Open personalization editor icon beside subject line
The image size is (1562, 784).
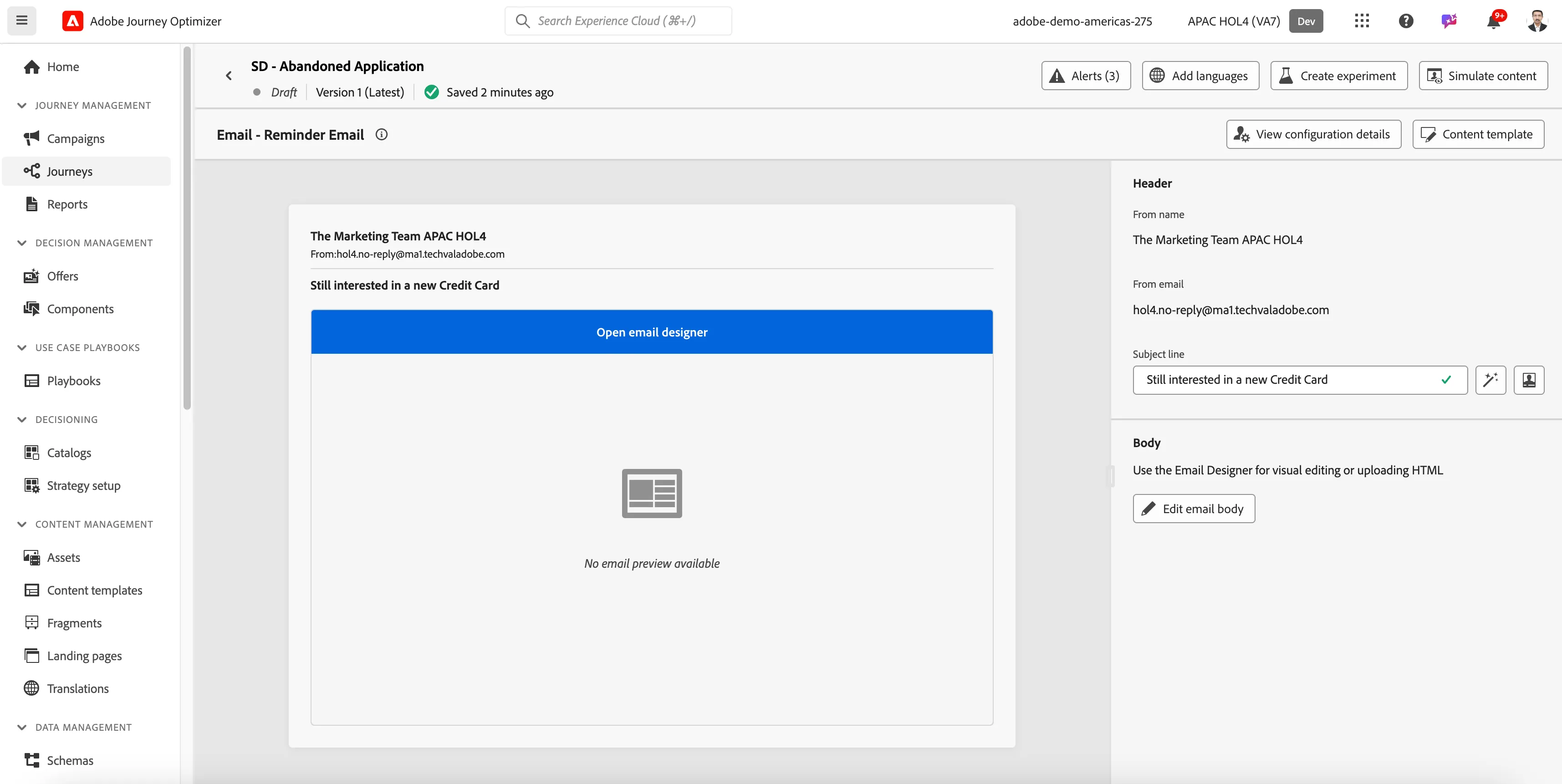coord(1529,380)
